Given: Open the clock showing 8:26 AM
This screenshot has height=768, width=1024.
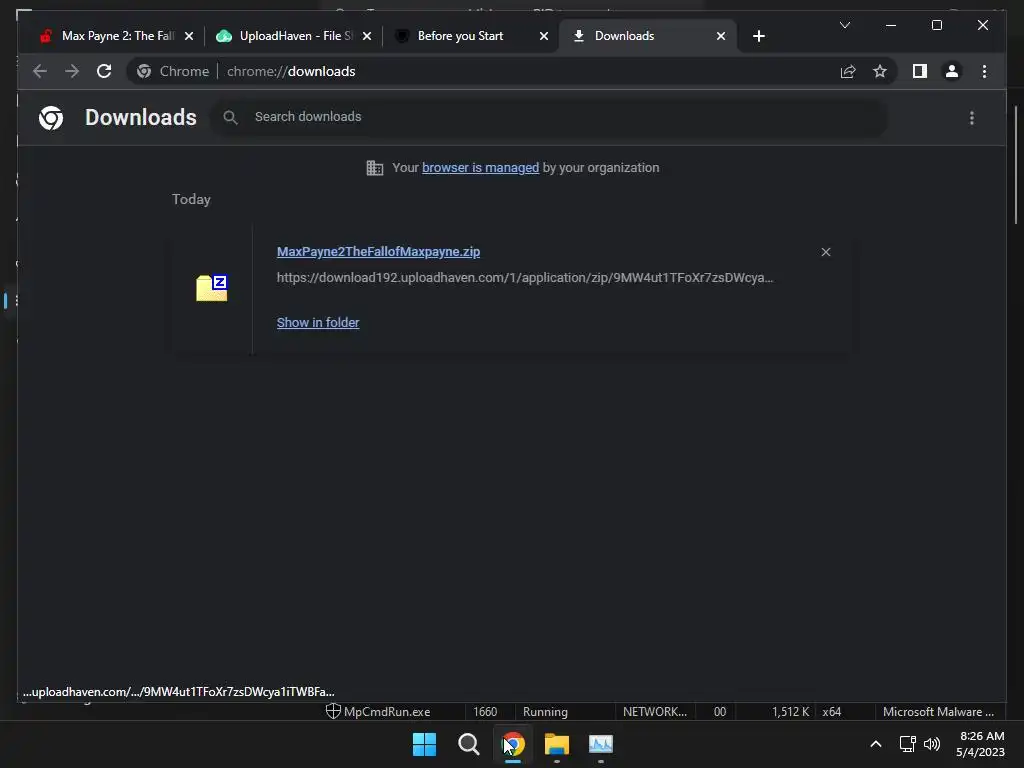Looking at the screenshot, I should [x=980, y=744].
